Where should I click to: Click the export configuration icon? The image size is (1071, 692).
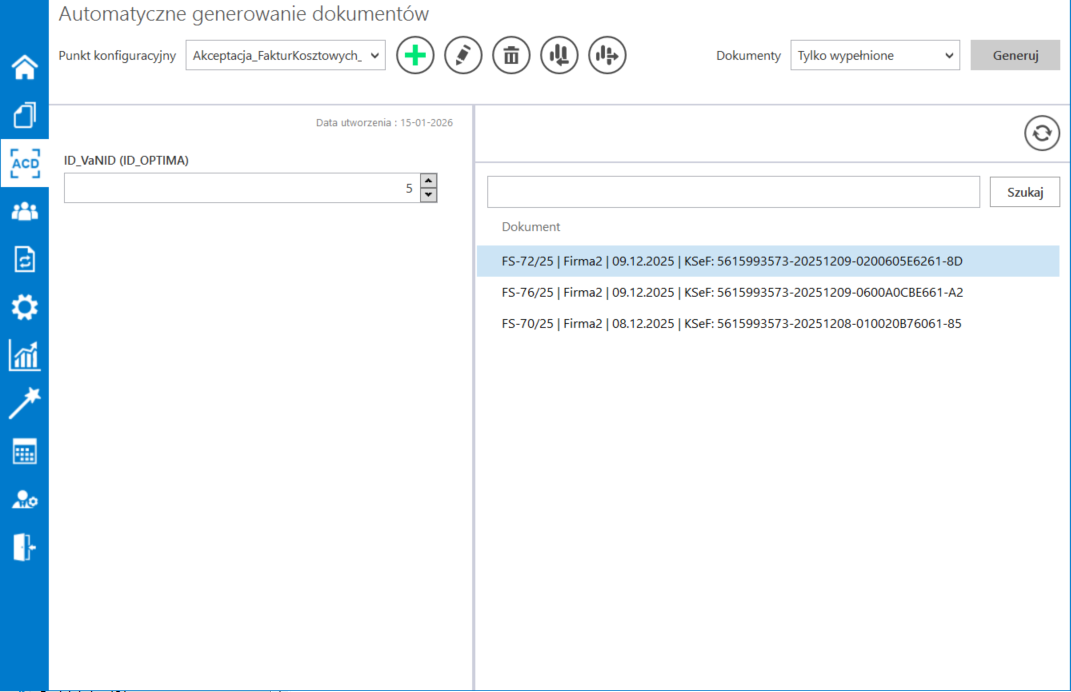pos(607,55)
